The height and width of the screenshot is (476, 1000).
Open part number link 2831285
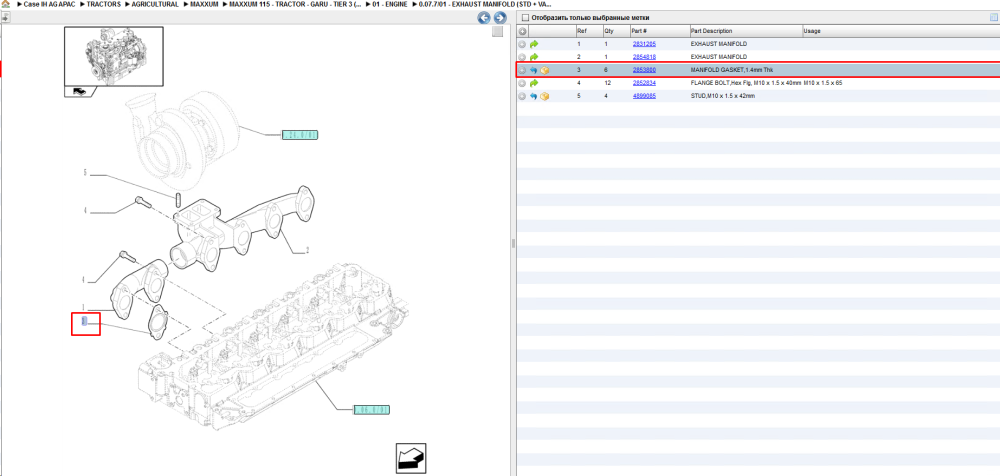tap(644, 44)
